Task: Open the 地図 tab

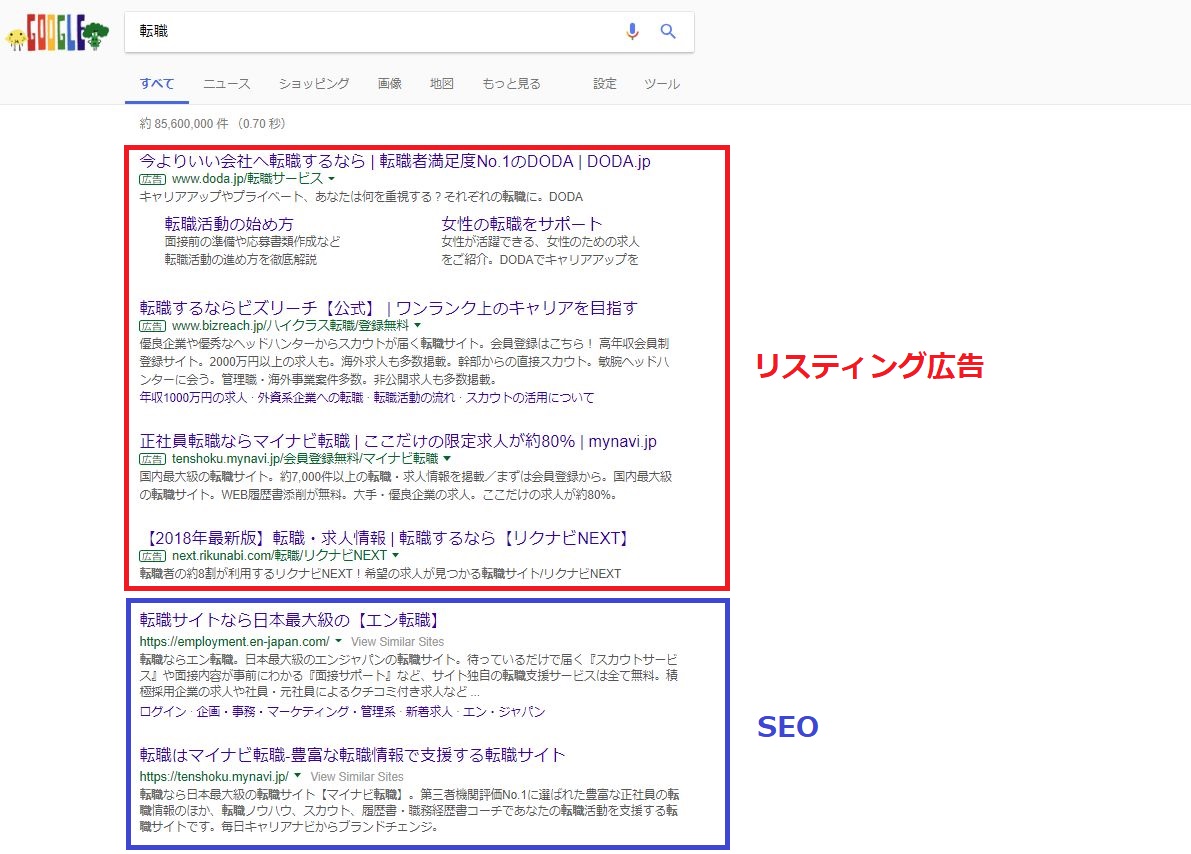Action: point(441,84)
